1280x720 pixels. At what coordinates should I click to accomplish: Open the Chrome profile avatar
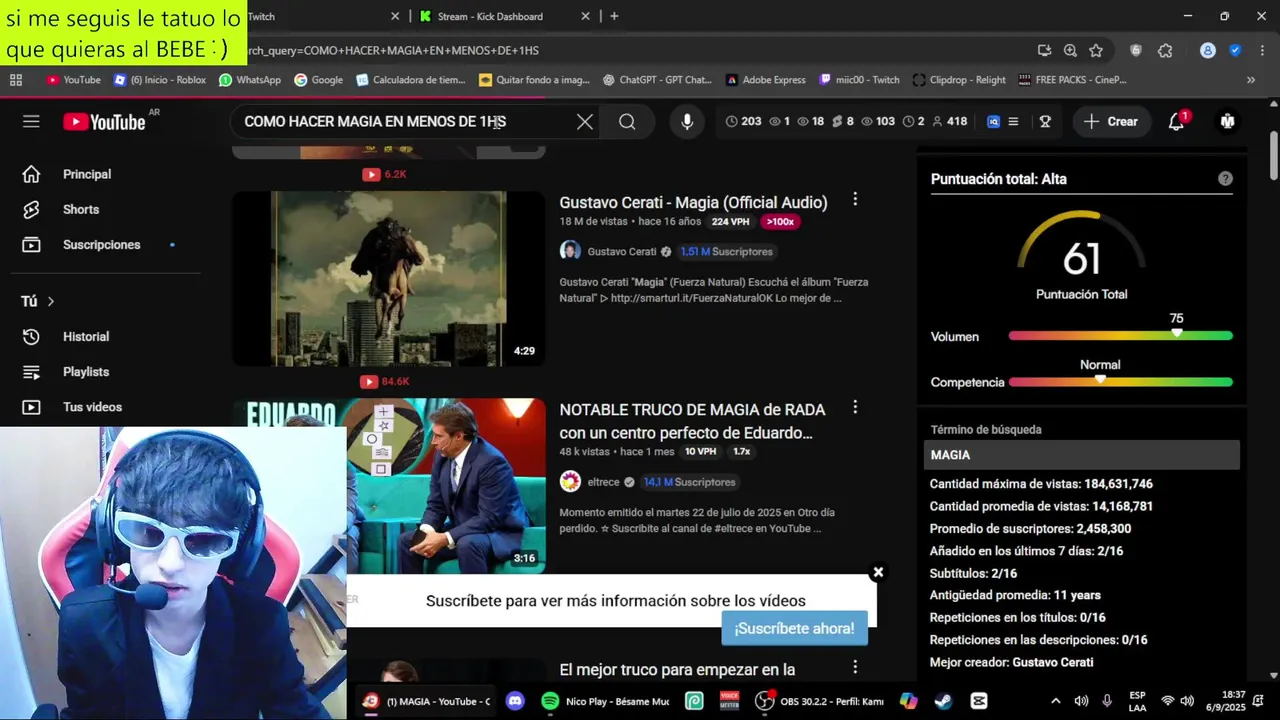(x=1208, y=50)
